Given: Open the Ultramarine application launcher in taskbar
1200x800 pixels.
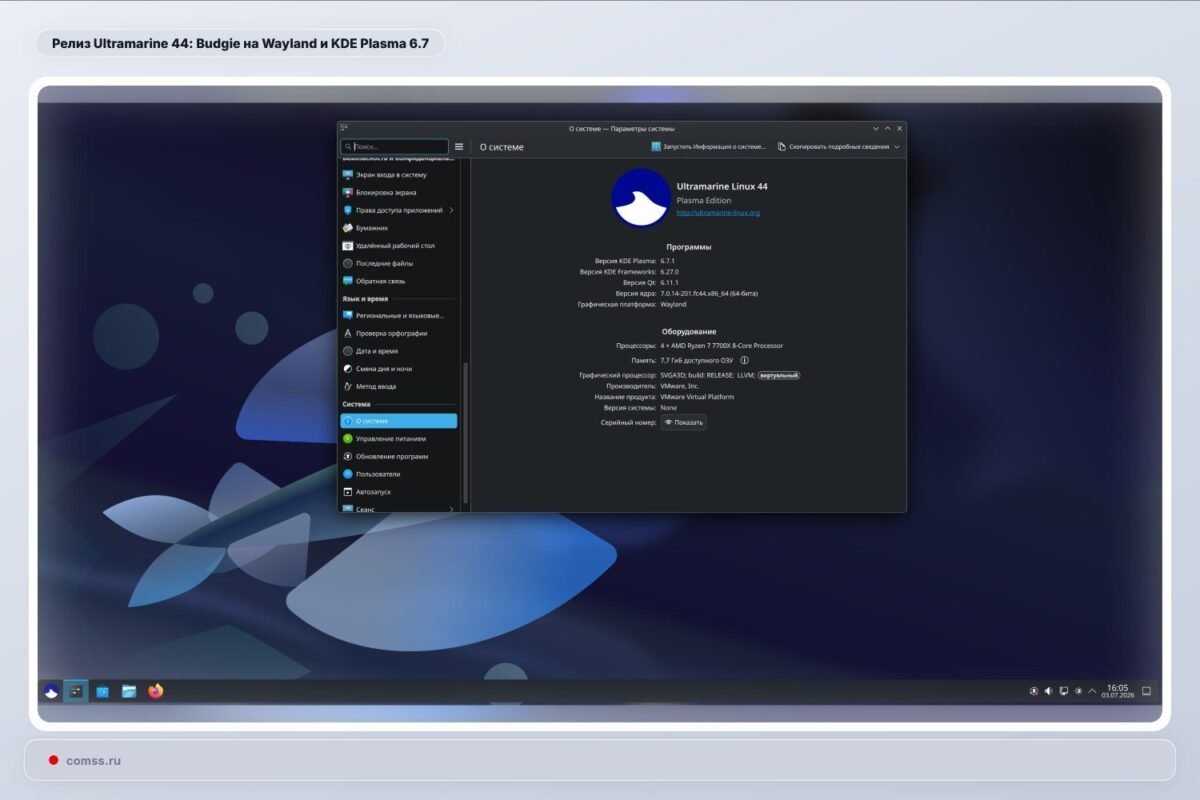Looking at the screenshot, I should tap(51, 691).
